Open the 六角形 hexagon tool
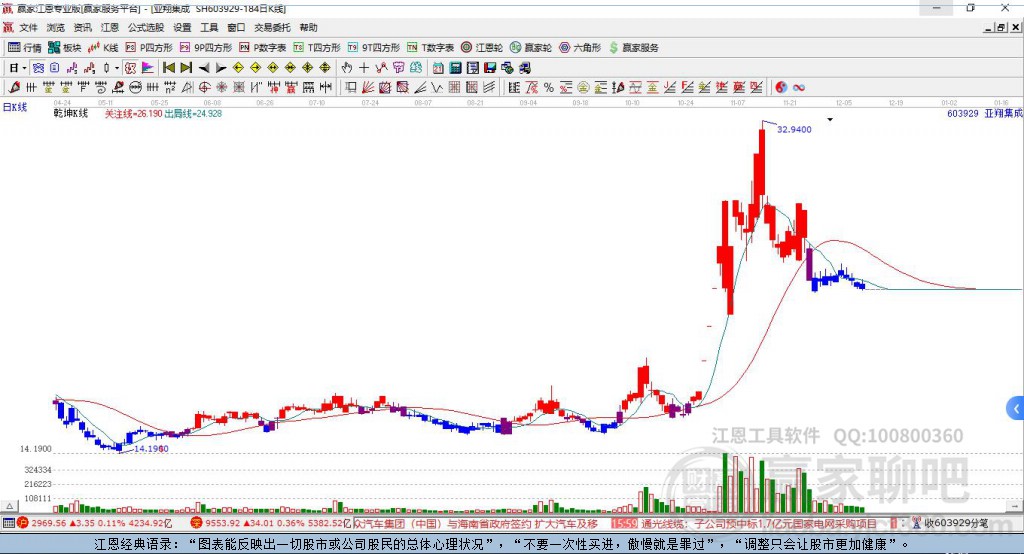The width and height of the screenshot is (1024, 554). pyautogui.click(x=580, y=48)
